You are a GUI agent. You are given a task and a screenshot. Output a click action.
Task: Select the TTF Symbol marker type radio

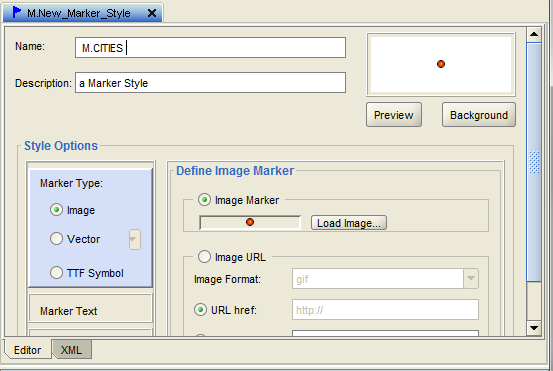click(x=56, y=273)
